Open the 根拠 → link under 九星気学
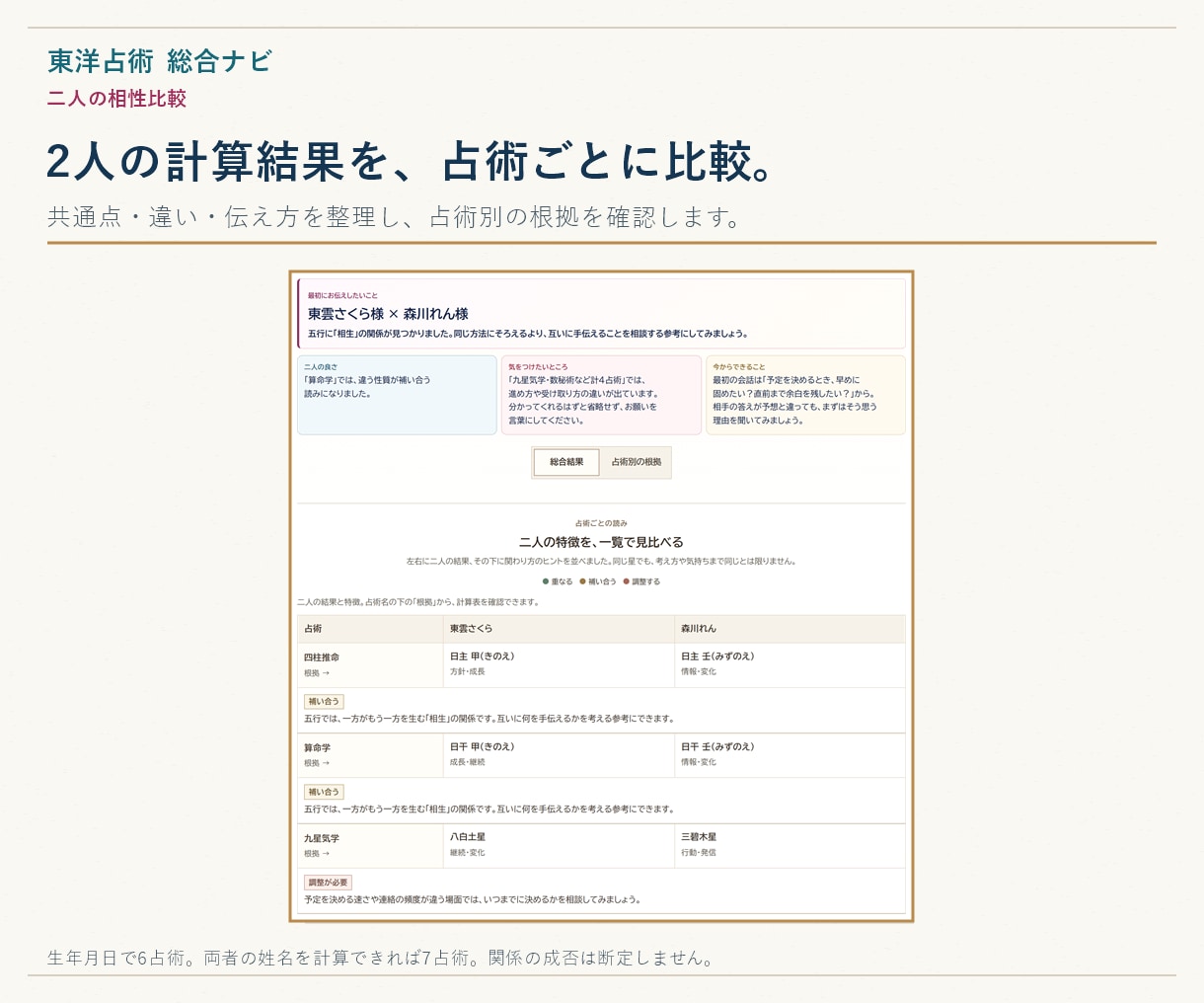Screen dimensions: 1204x1003 (x=317, y=854)
